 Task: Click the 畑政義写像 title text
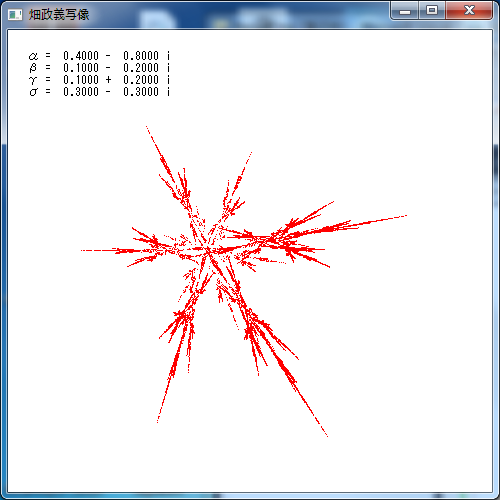click(x=59, y=15)
